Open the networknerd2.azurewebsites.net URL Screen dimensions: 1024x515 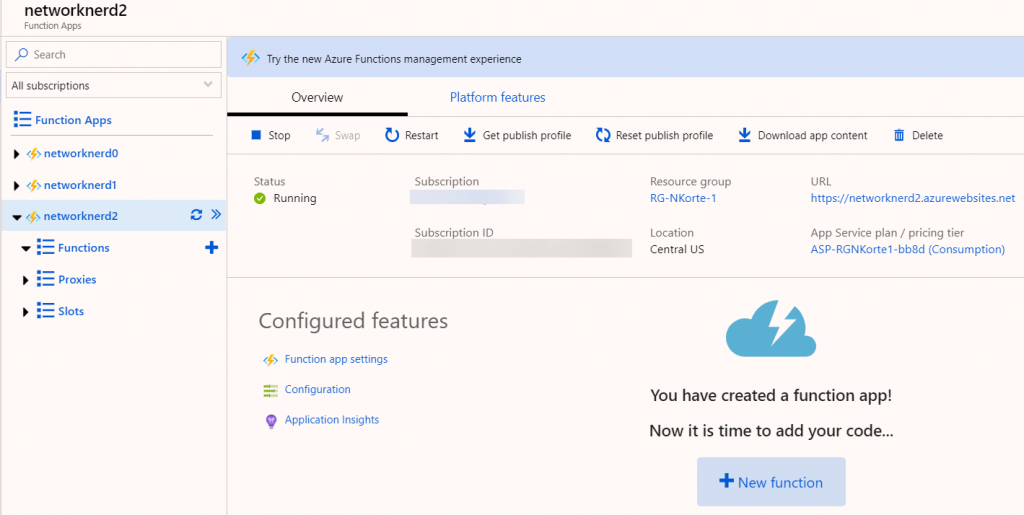[913, 198]
